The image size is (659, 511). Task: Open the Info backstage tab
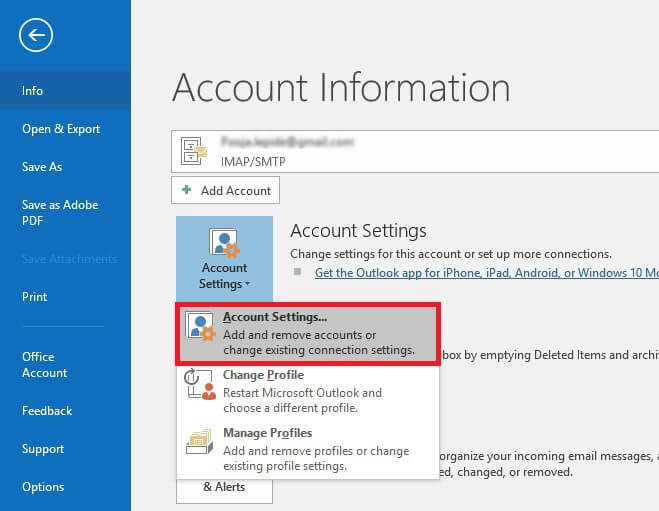coord(65,90)
